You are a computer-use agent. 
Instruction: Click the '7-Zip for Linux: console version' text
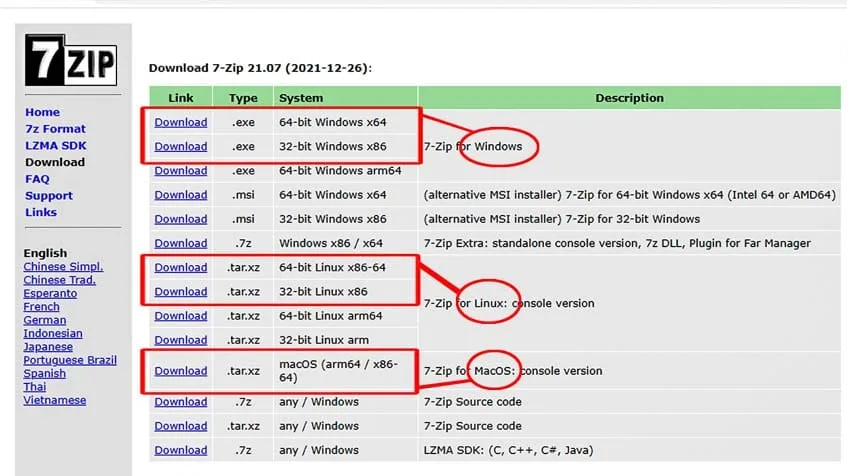pos(509,303)
